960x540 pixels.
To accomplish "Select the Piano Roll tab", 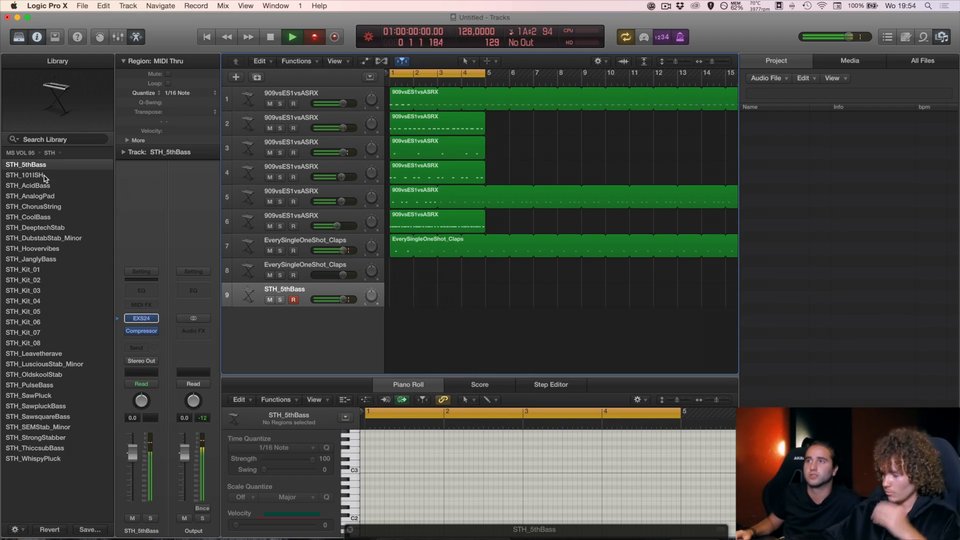I will click(x=408, y=384).
